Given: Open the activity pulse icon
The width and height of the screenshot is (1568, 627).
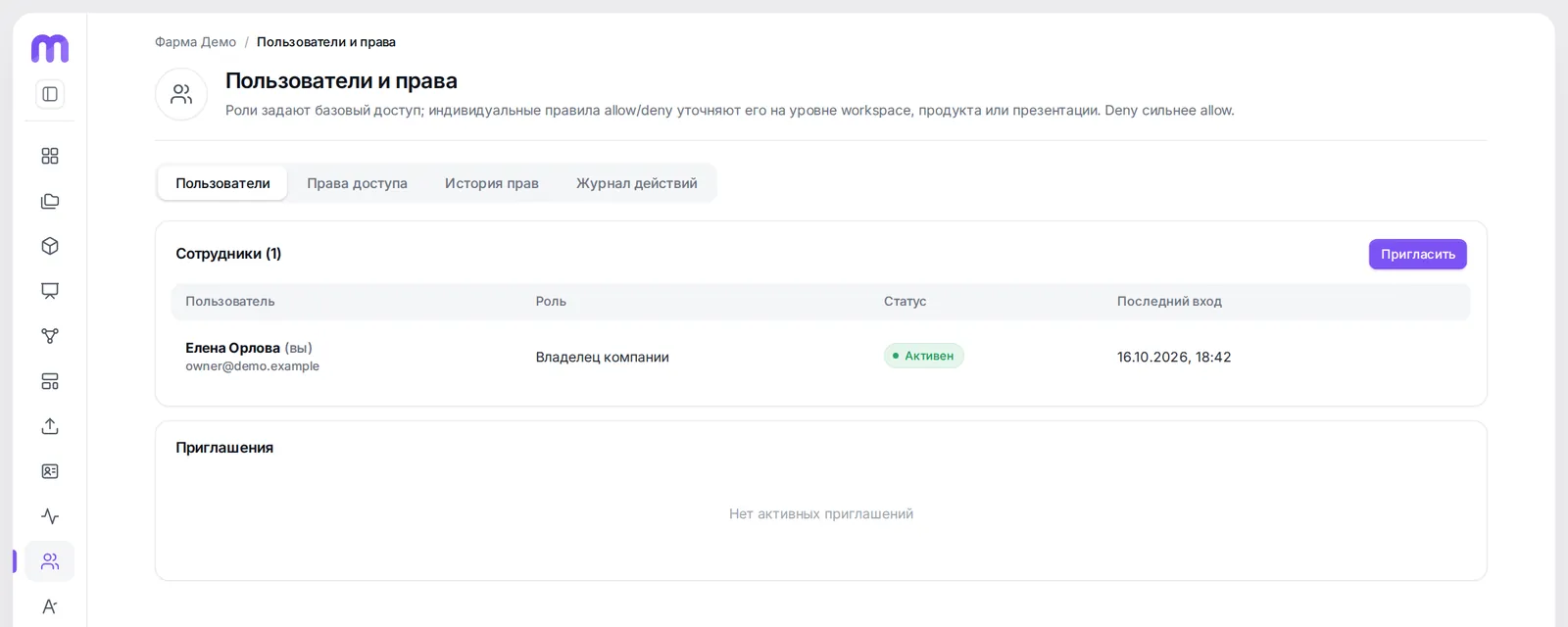Looking at the screenshot, I should (50, 516).
